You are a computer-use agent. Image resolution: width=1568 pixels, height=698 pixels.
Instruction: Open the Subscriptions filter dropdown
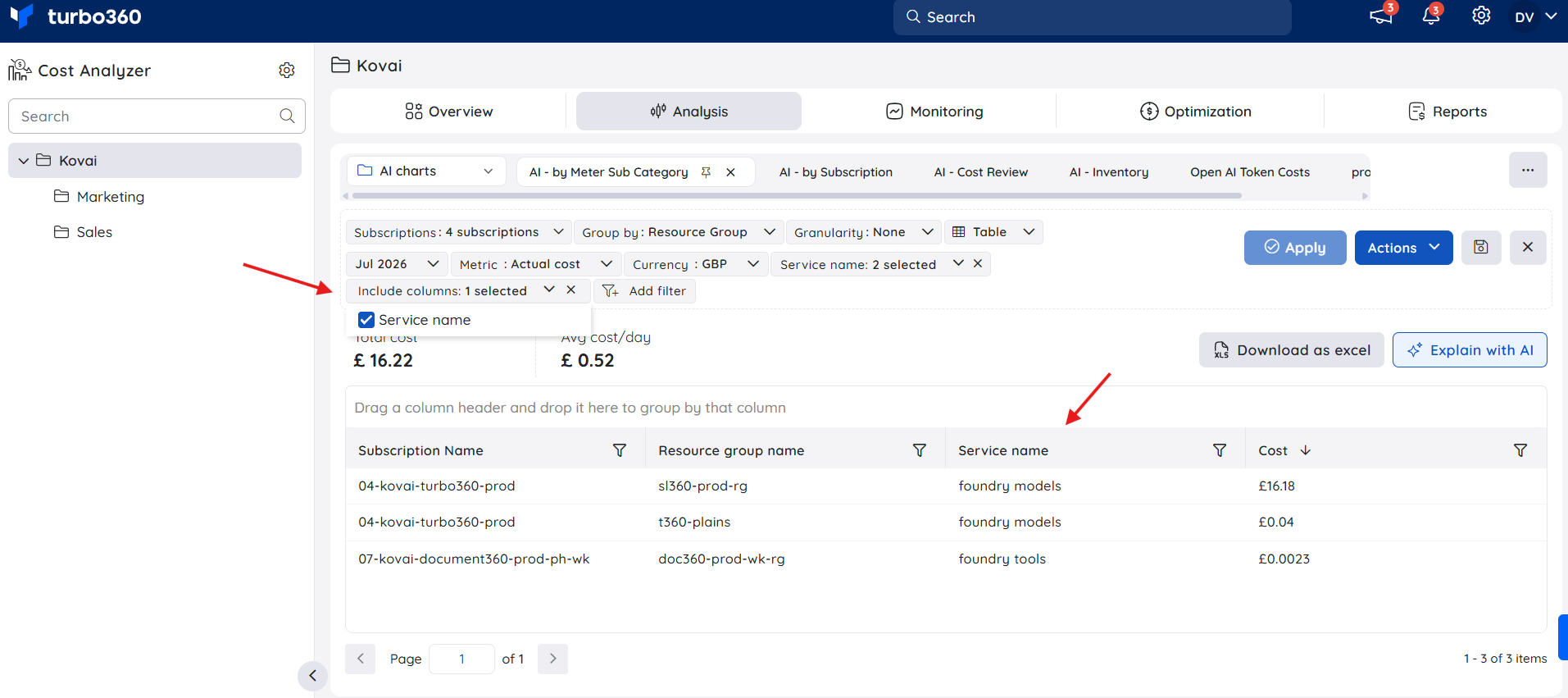pyautogui.click(x=458, y=232)
